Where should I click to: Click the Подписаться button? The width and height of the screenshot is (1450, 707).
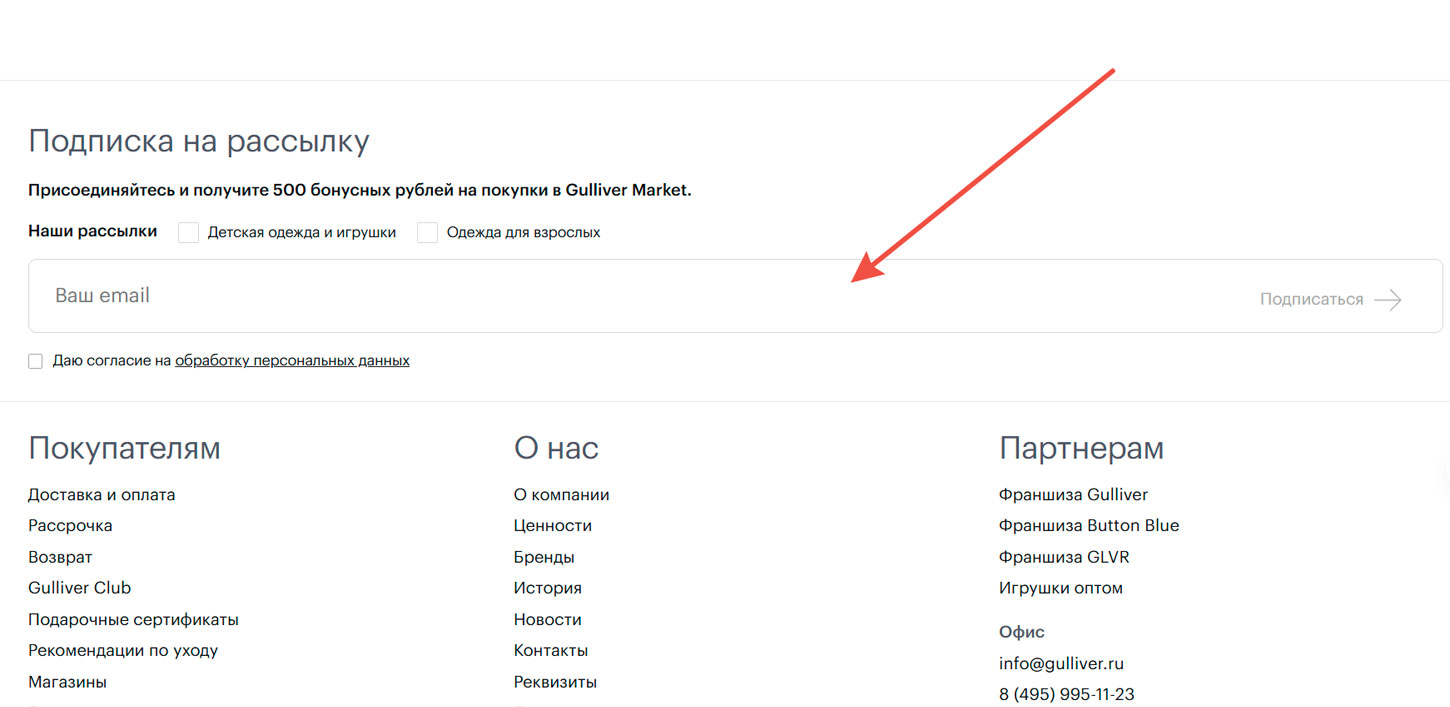tap(1331, 299)
